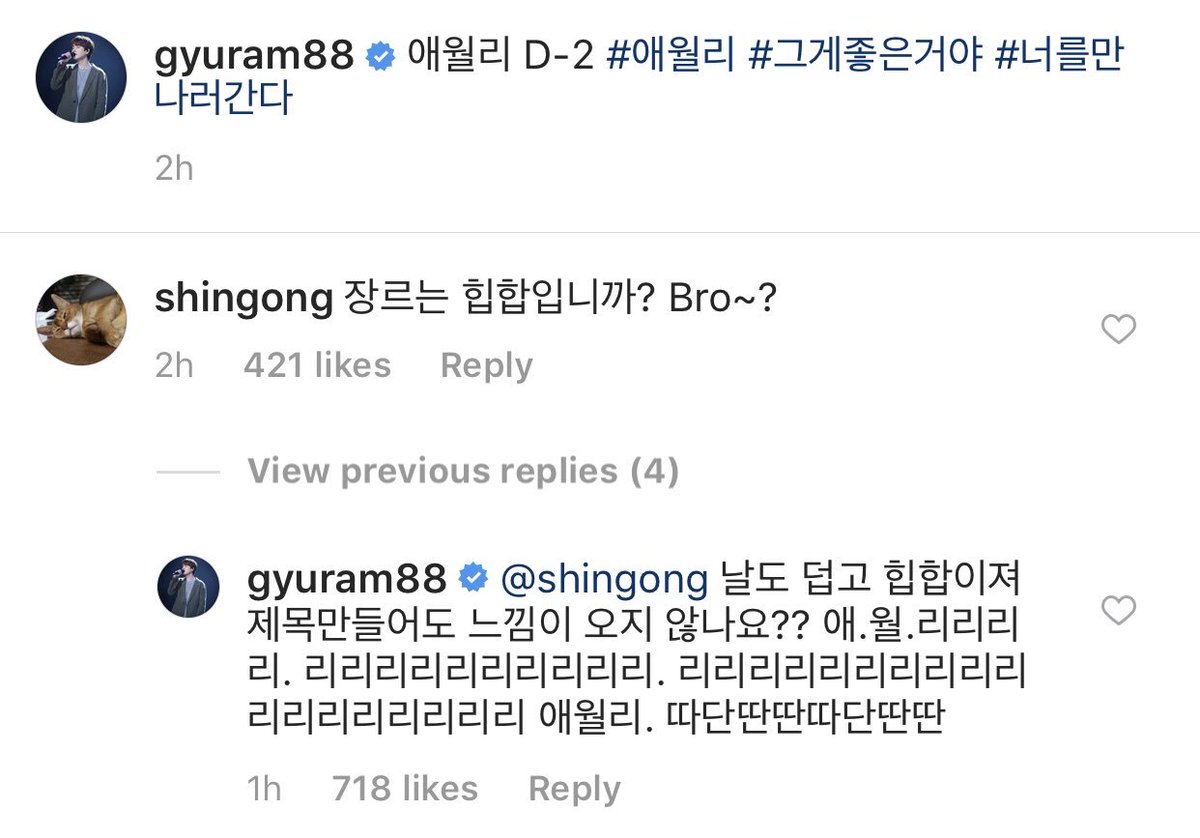Reply to gyuram88's reply comment
The width and height of the screenshot is (1200, 838).
click(x=574, y=788)
